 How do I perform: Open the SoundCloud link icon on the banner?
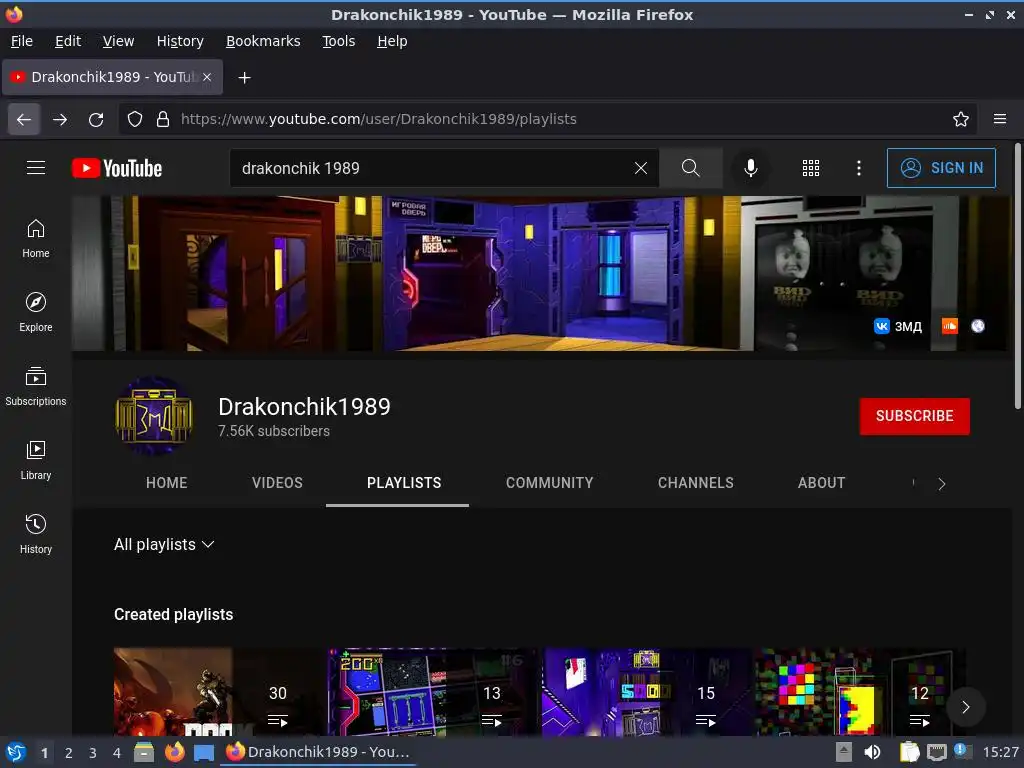pos(950,326)
